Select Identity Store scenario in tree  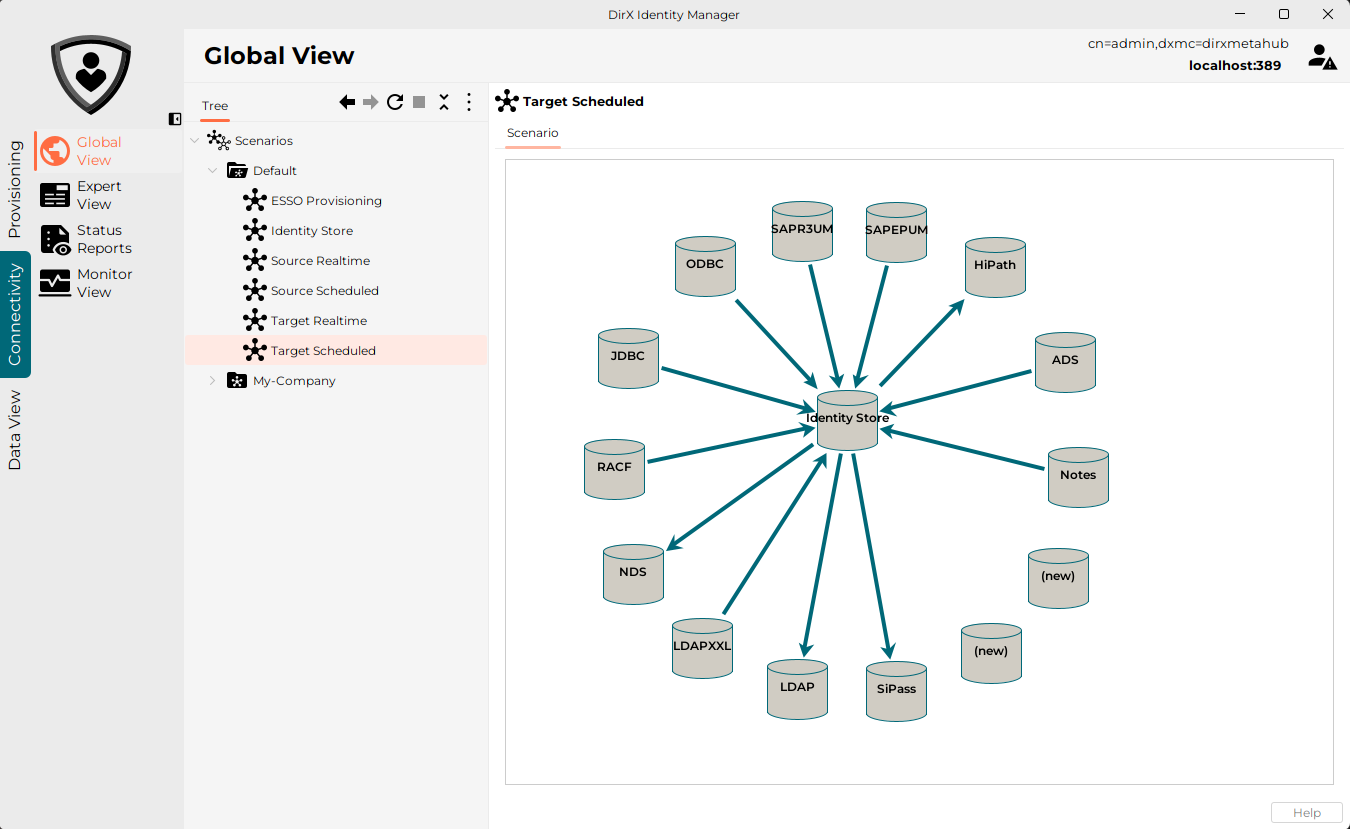[x=312, y=231]
